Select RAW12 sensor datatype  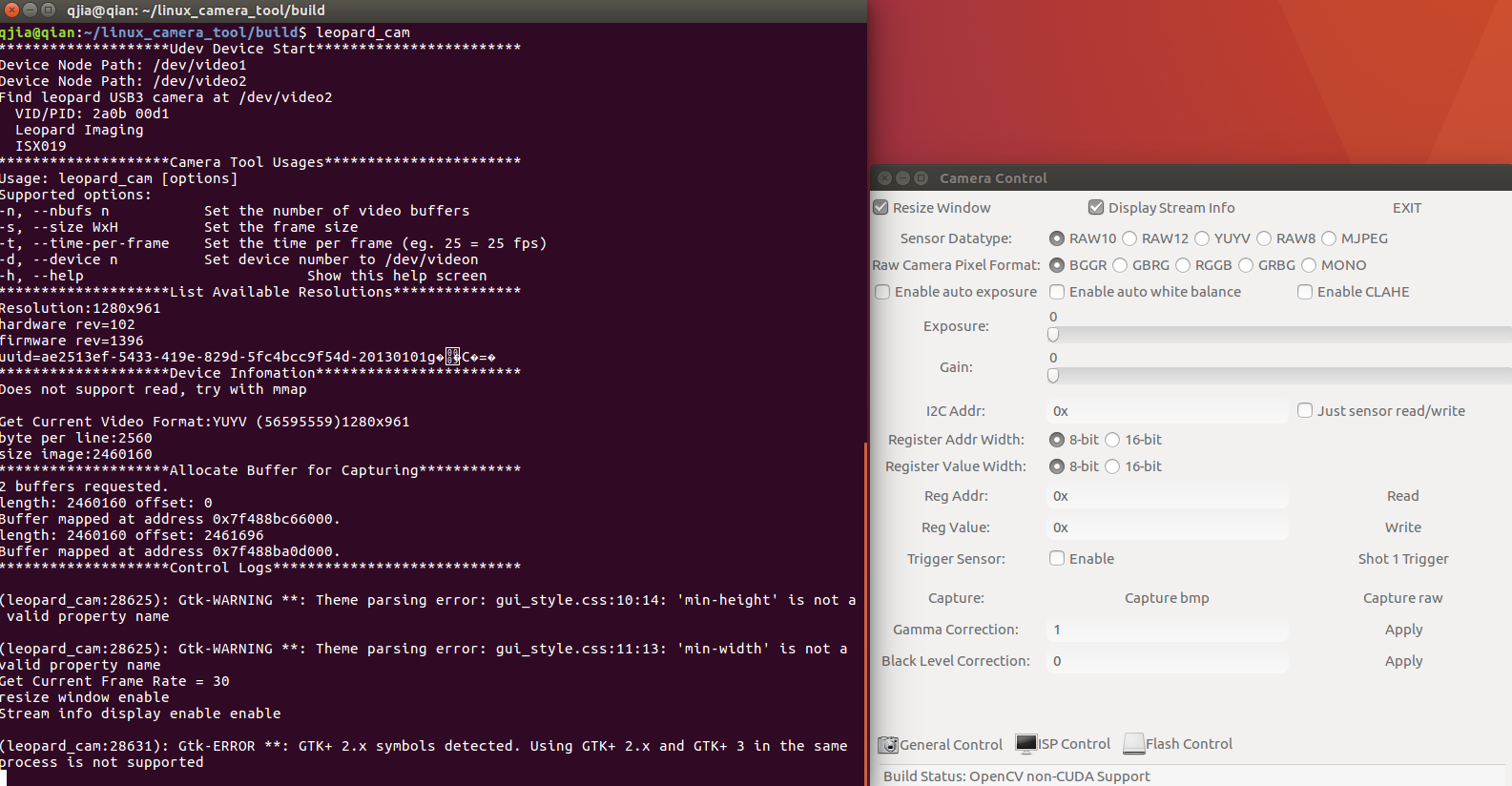point(1129,238)
